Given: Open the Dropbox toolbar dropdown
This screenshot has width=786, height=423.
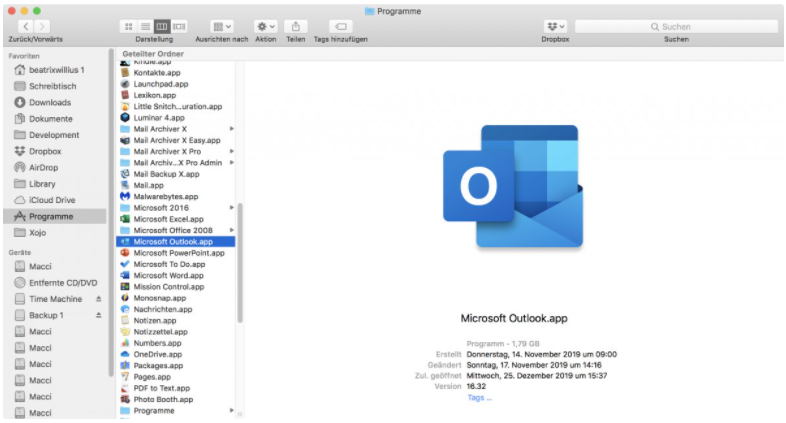Looking at the screenshot, I should pos(555,27).
